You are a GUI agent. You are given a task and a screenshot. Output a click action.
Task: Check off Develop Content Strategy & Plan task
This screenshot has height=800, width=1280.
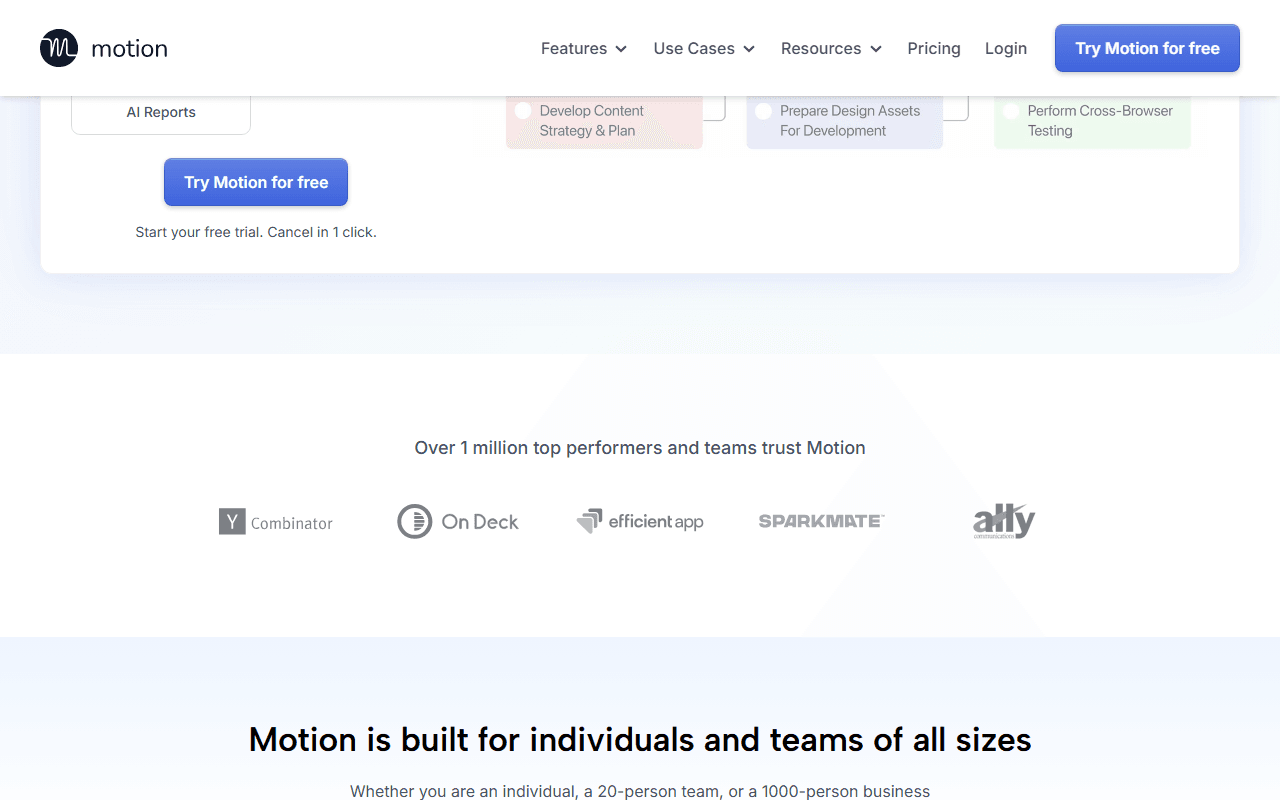tap(523, 111)
